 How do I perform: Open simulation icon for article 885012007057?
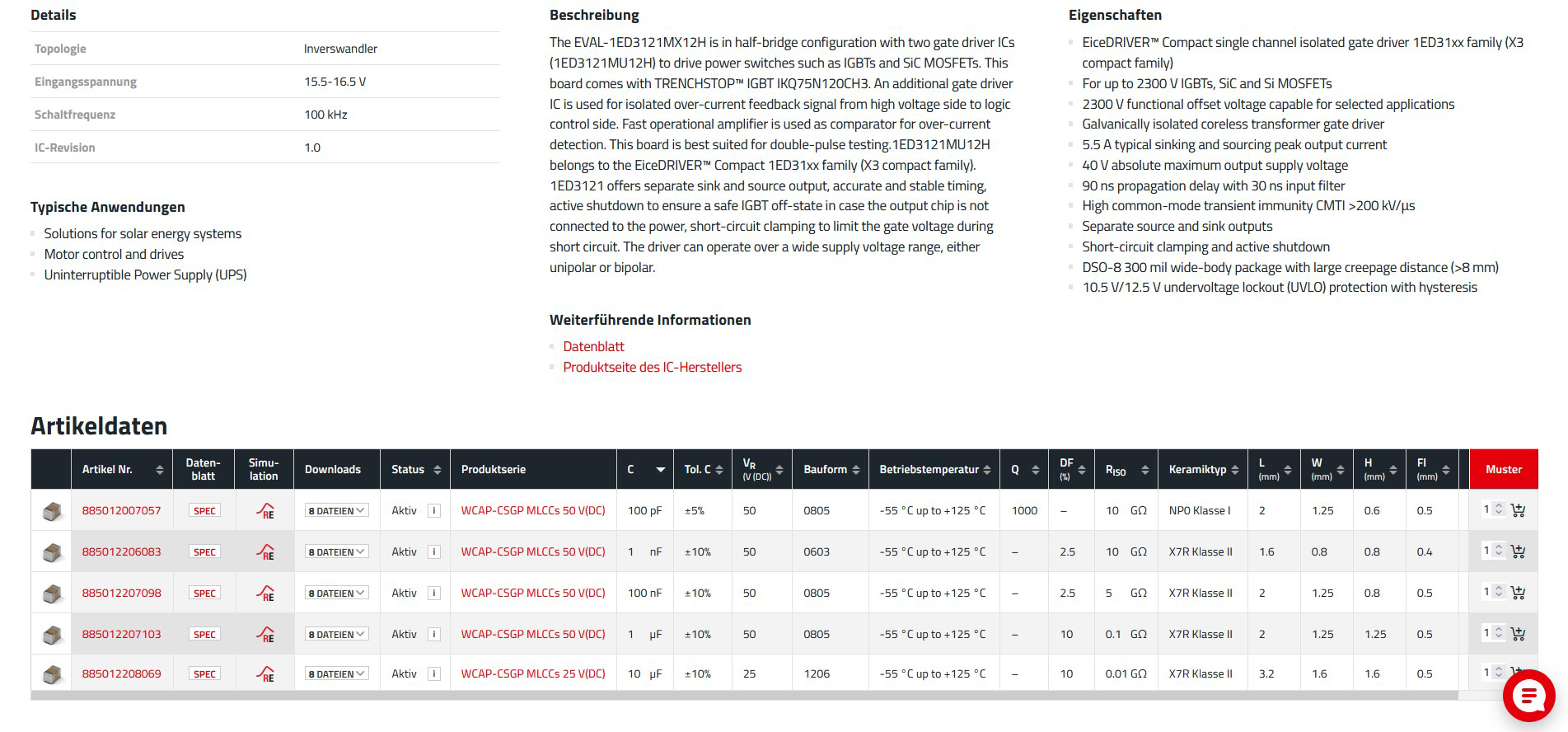[265, 511]
